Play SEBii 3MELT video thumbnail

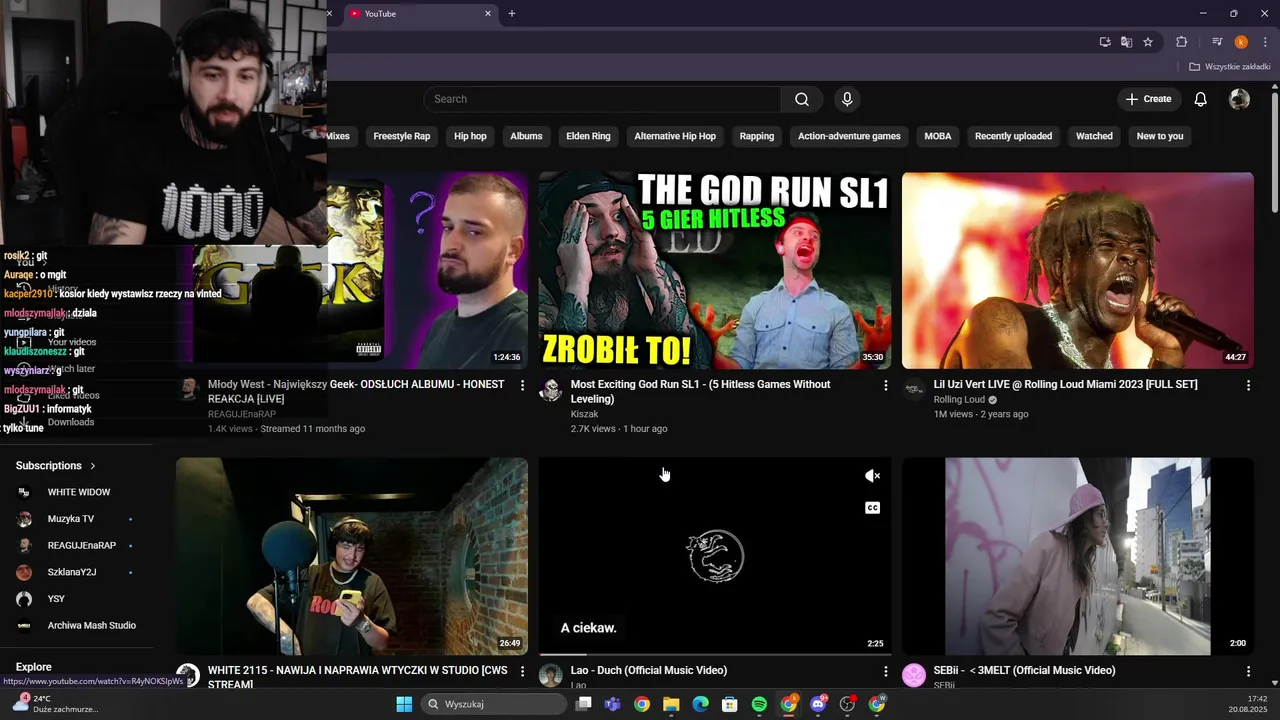coord(1078,556)
